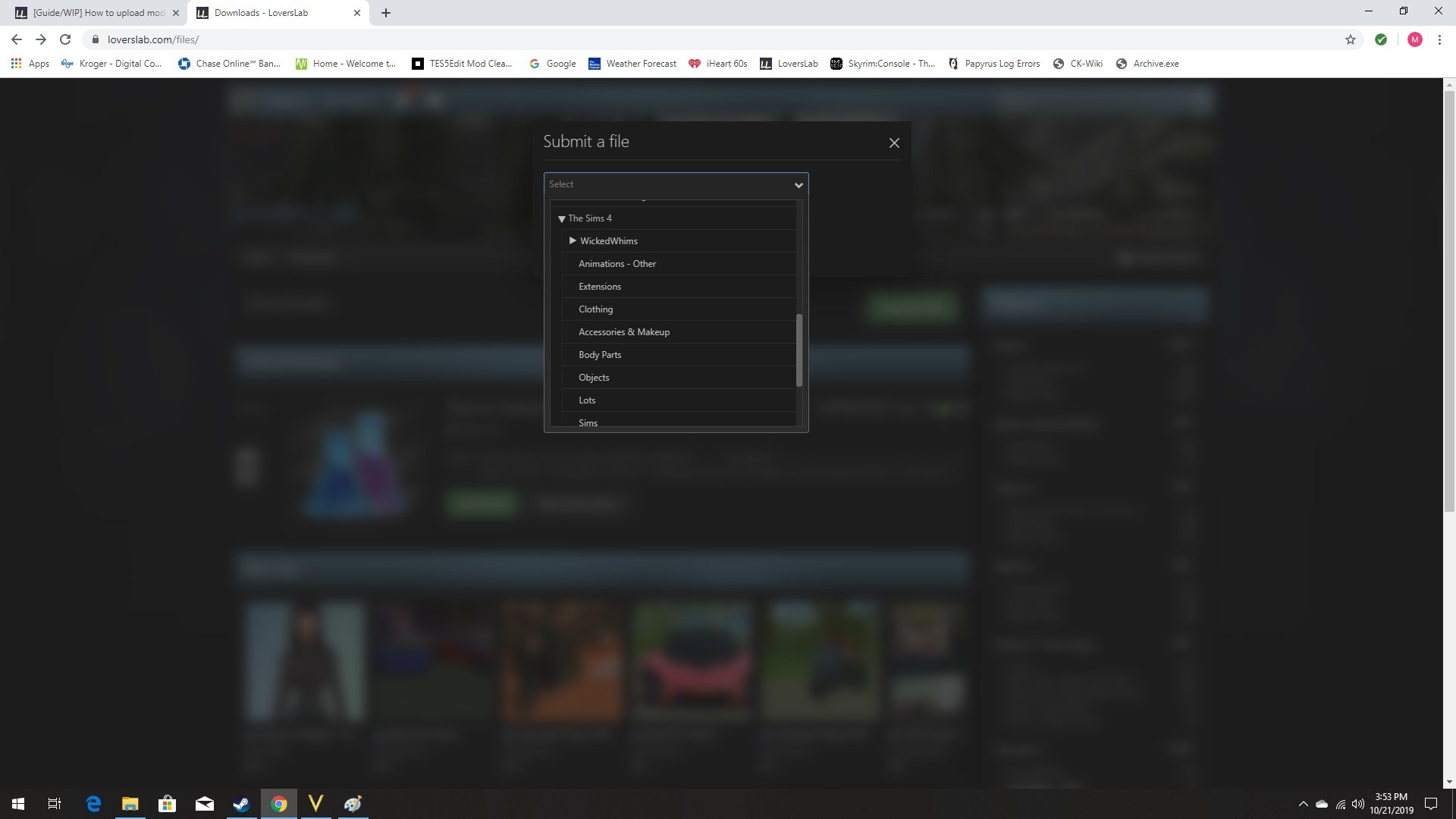The image size is (1456, 819).
Task: Open Microsoft Store from taskbar
Action: point(167,804)
